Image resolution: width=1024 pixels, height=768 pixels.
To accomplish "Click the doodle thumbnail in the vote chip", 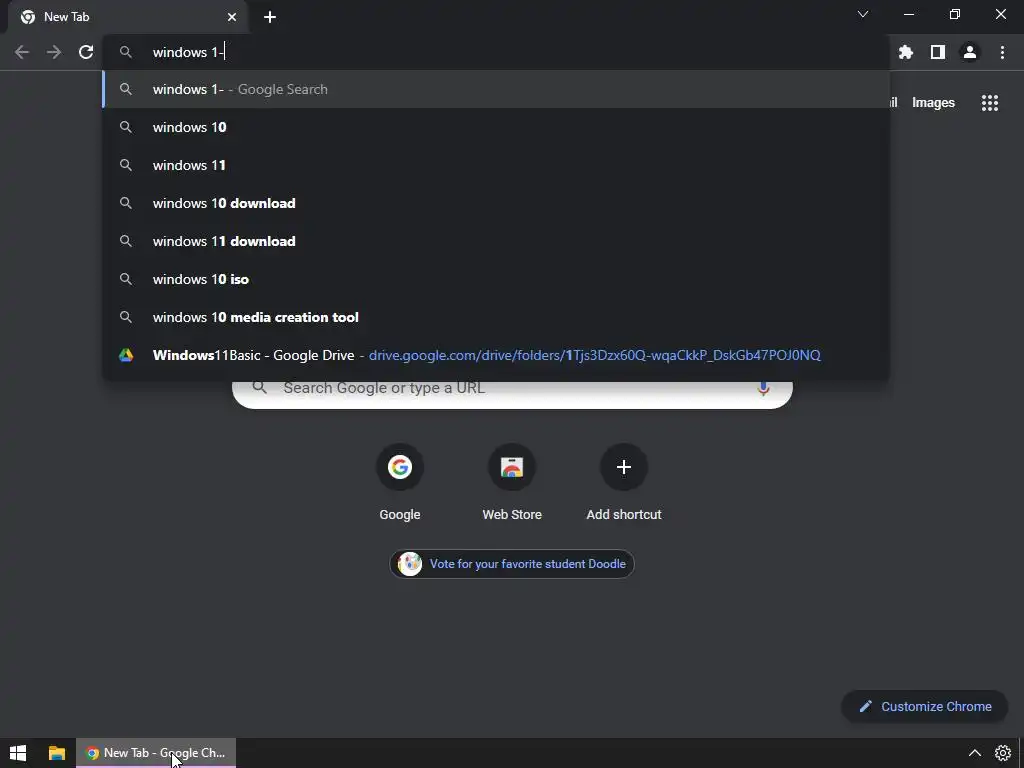I will pos(410,564).
